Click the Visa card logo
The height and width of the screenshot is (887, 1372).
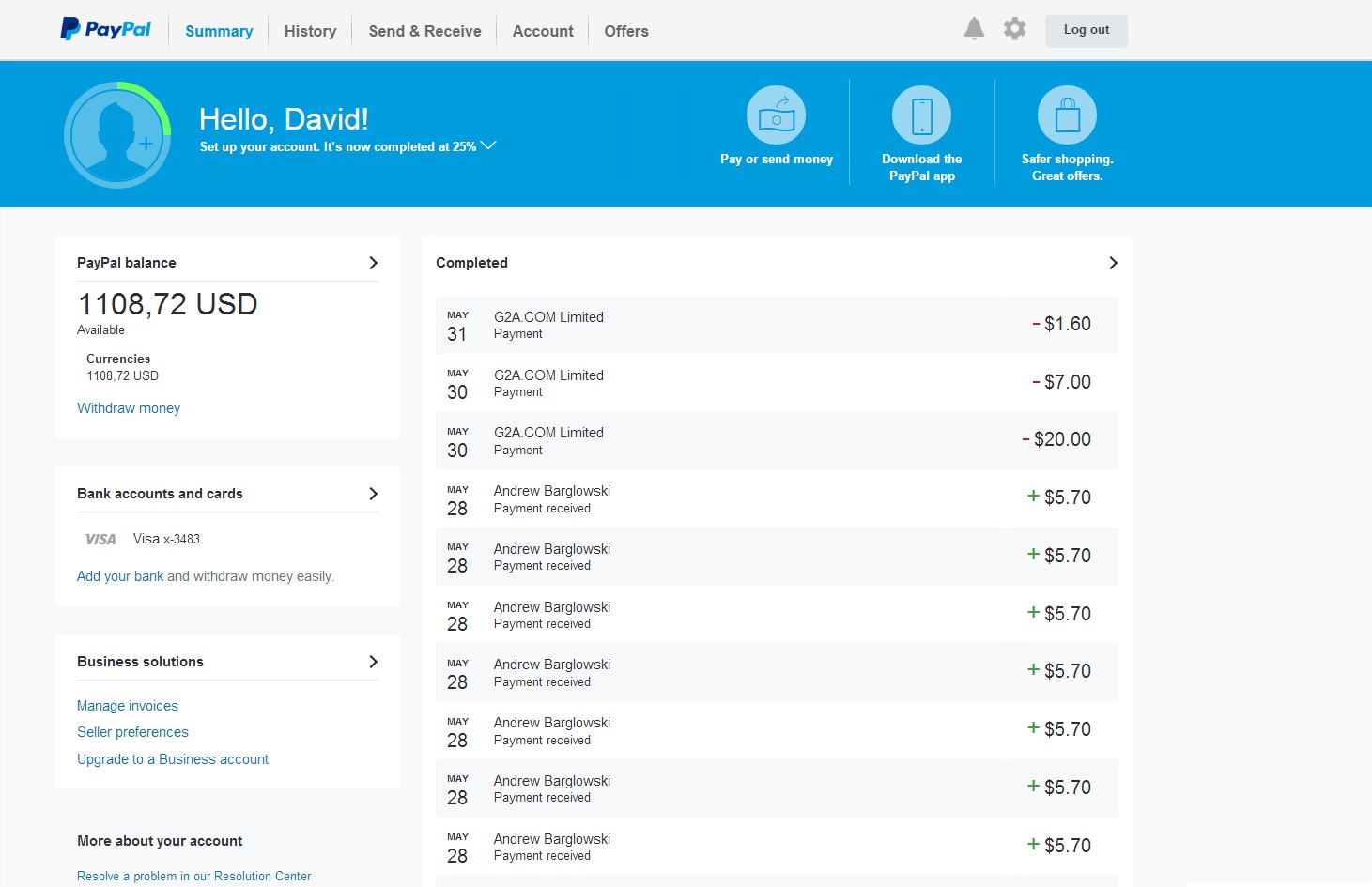[100, 540]
